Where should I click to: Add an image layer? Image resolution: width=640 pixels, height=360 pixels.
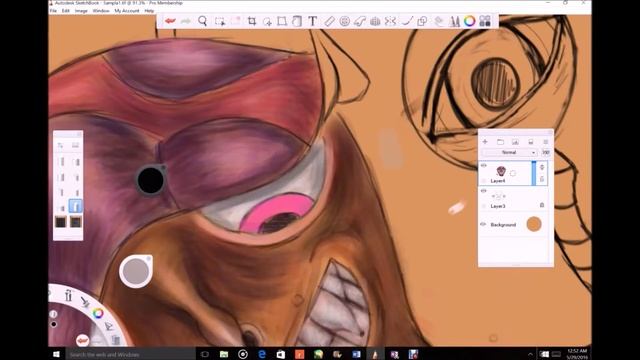click(515, 142)
